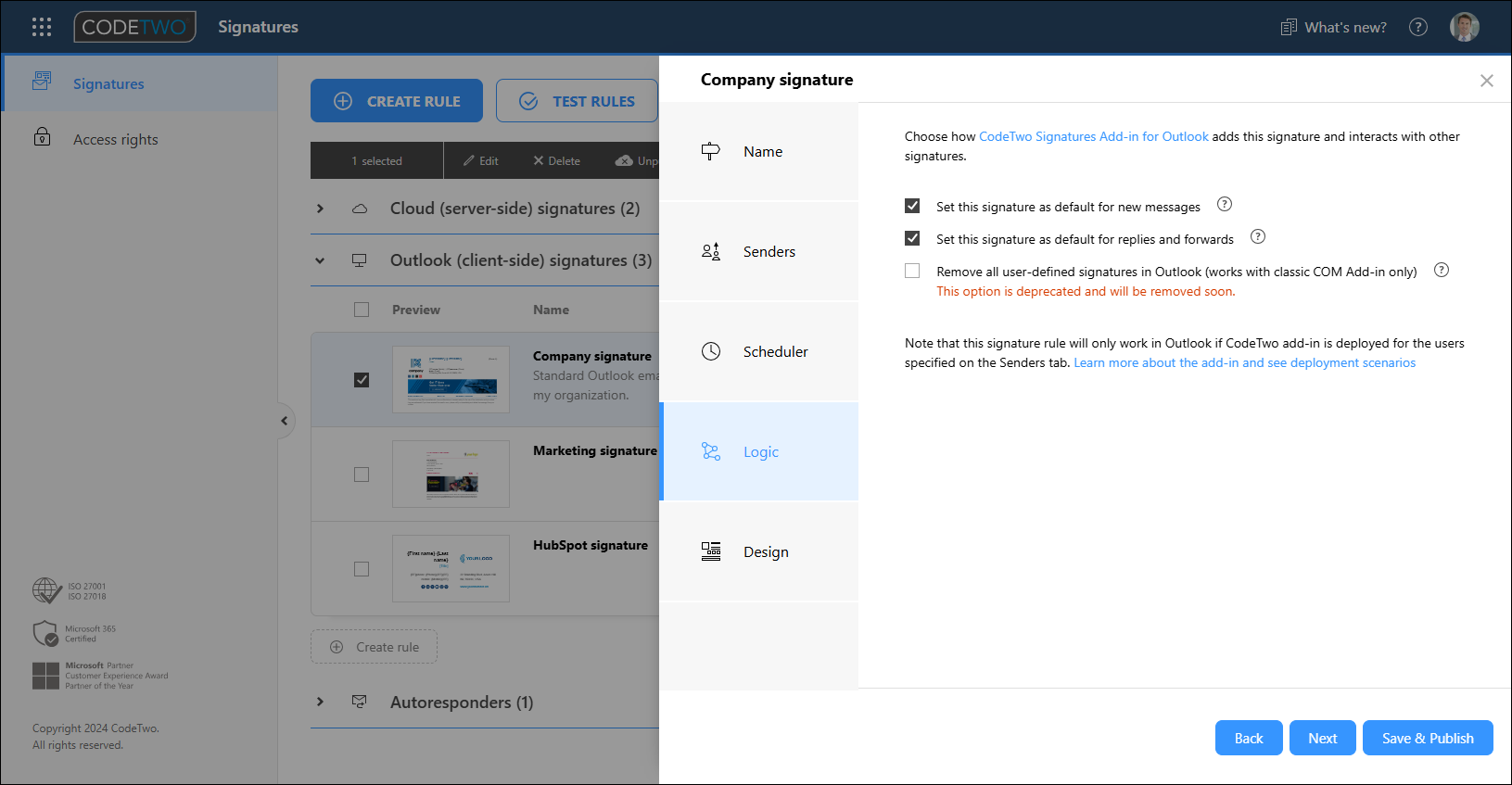Check Remove all user-defined signatures checkbox
Screen dimensions: 1512x785
coord(912,271)
